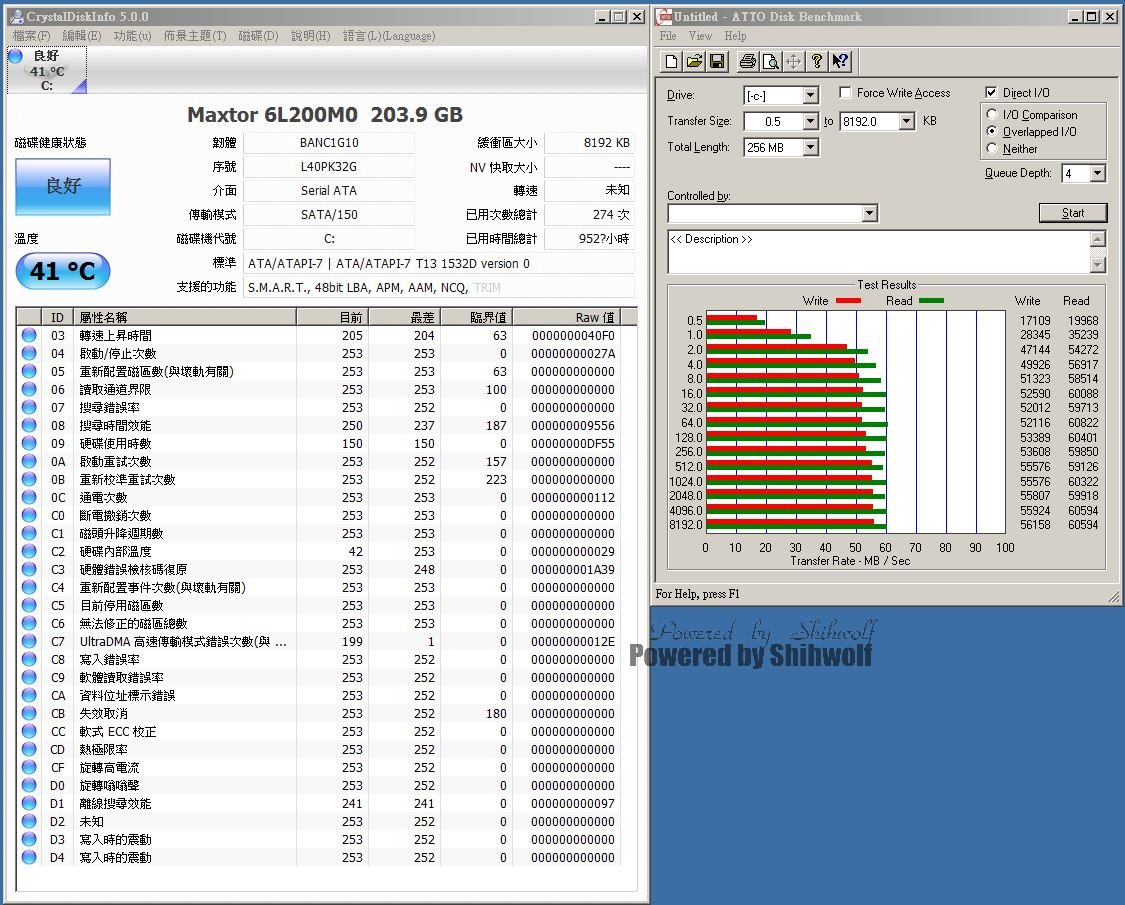Open the Help menu in ATTO
Viewport: 1125px width, 905px height.
(735, 36)
